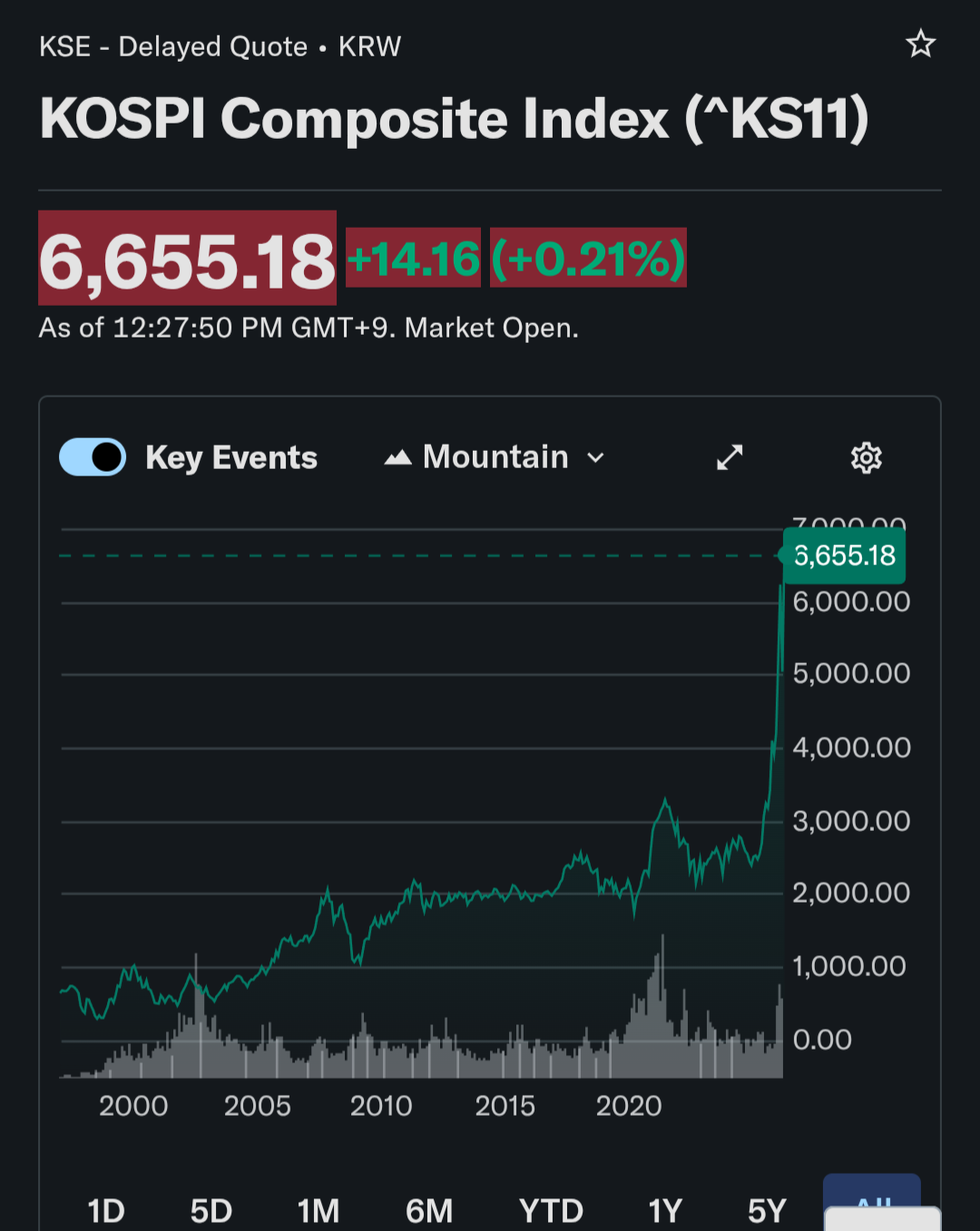Screen dimensions: 980x1231
Task: Select the 6M time range
Action: click(429, 1210)
